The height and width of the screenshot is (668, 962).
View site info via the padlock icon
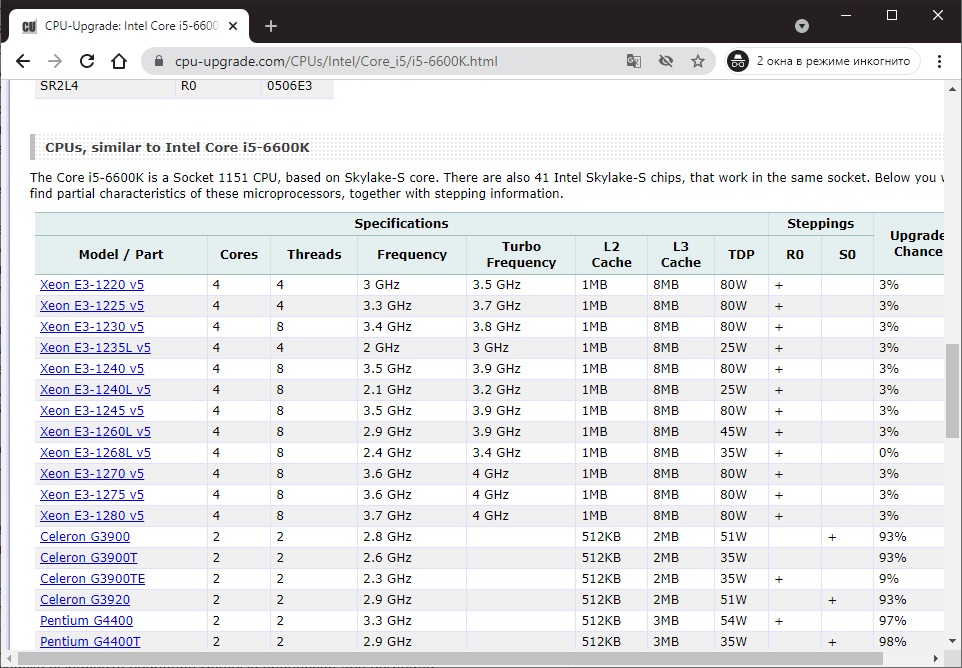pyautogui.click(x=158, y=61)
